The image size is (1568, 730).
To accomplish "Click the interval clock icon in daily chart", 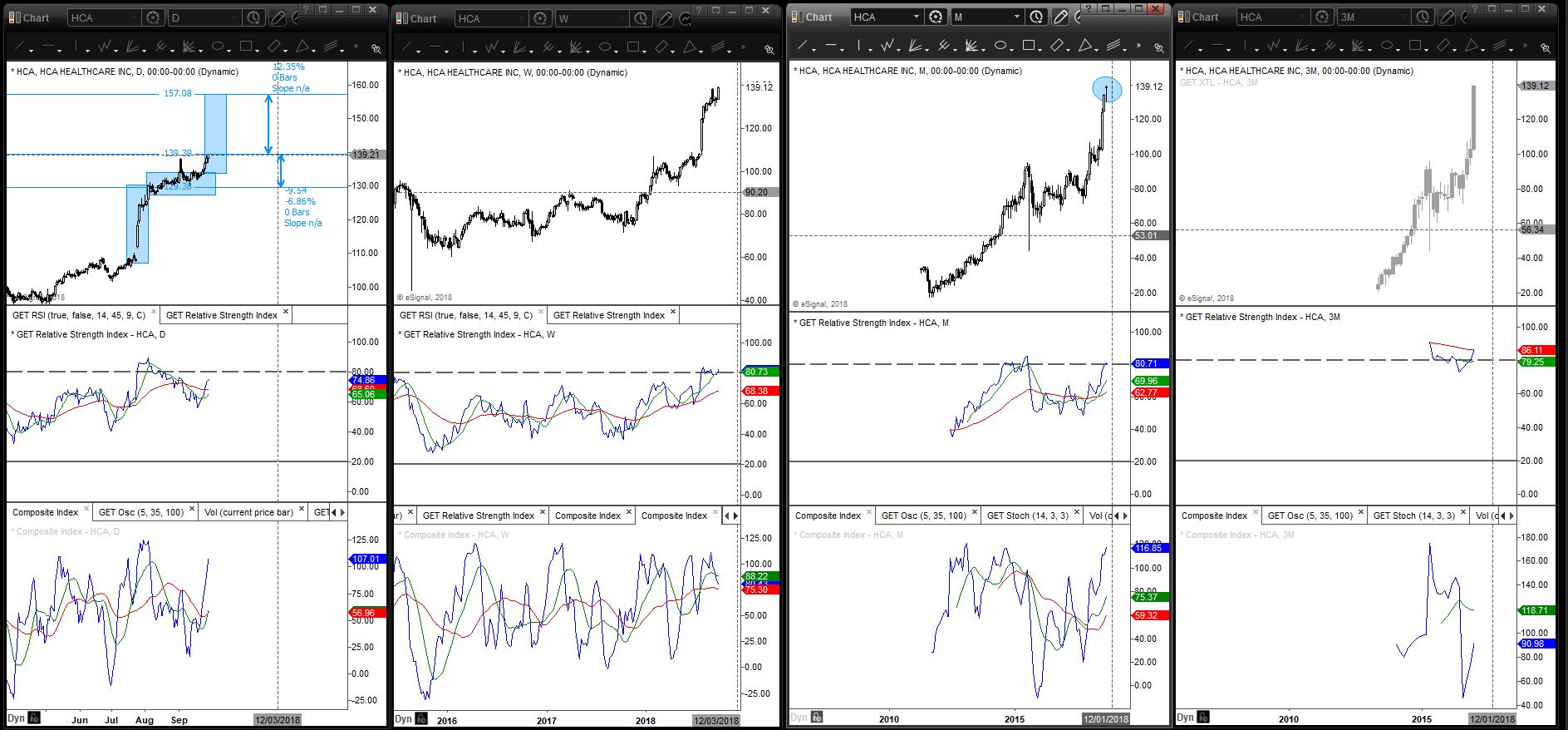I will 254,17.
